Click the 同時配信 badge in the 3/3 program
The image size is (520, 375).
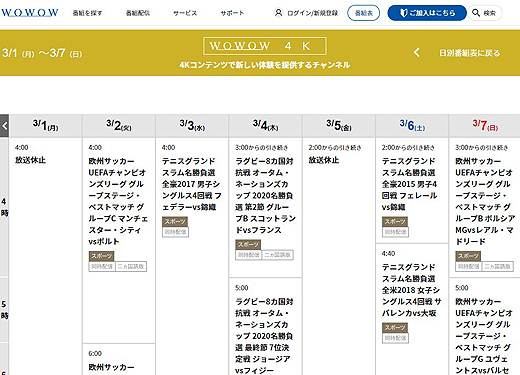coord(175,232)
